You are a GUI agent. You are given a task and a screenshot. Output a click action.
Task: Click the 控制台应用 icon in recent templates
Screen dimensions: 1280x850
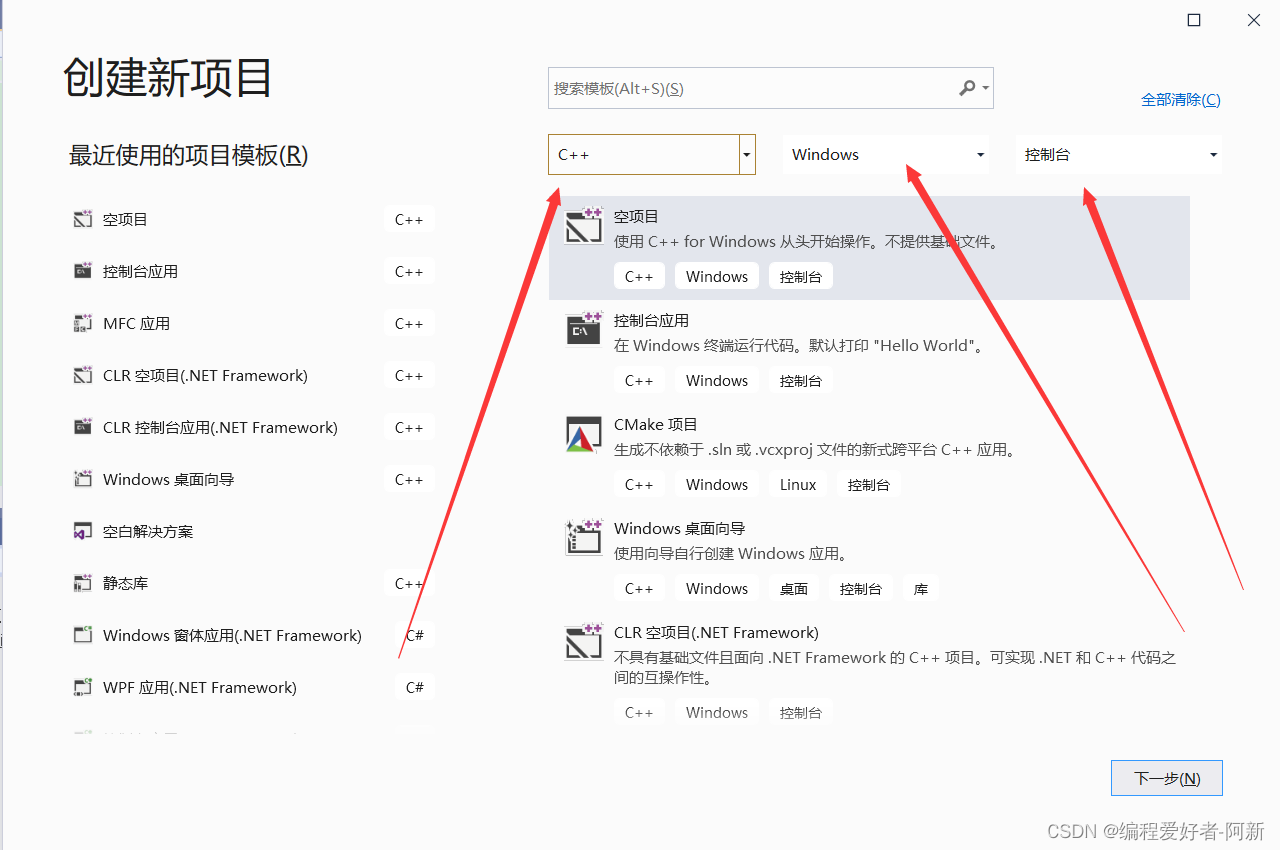coord(83,271)
